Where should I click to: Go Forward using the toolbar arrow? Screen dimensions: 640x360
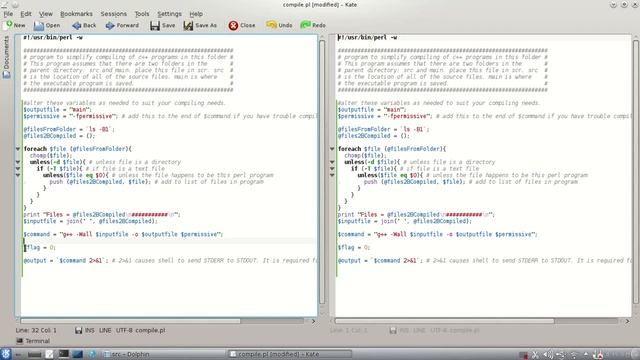(x=110, y=25)
